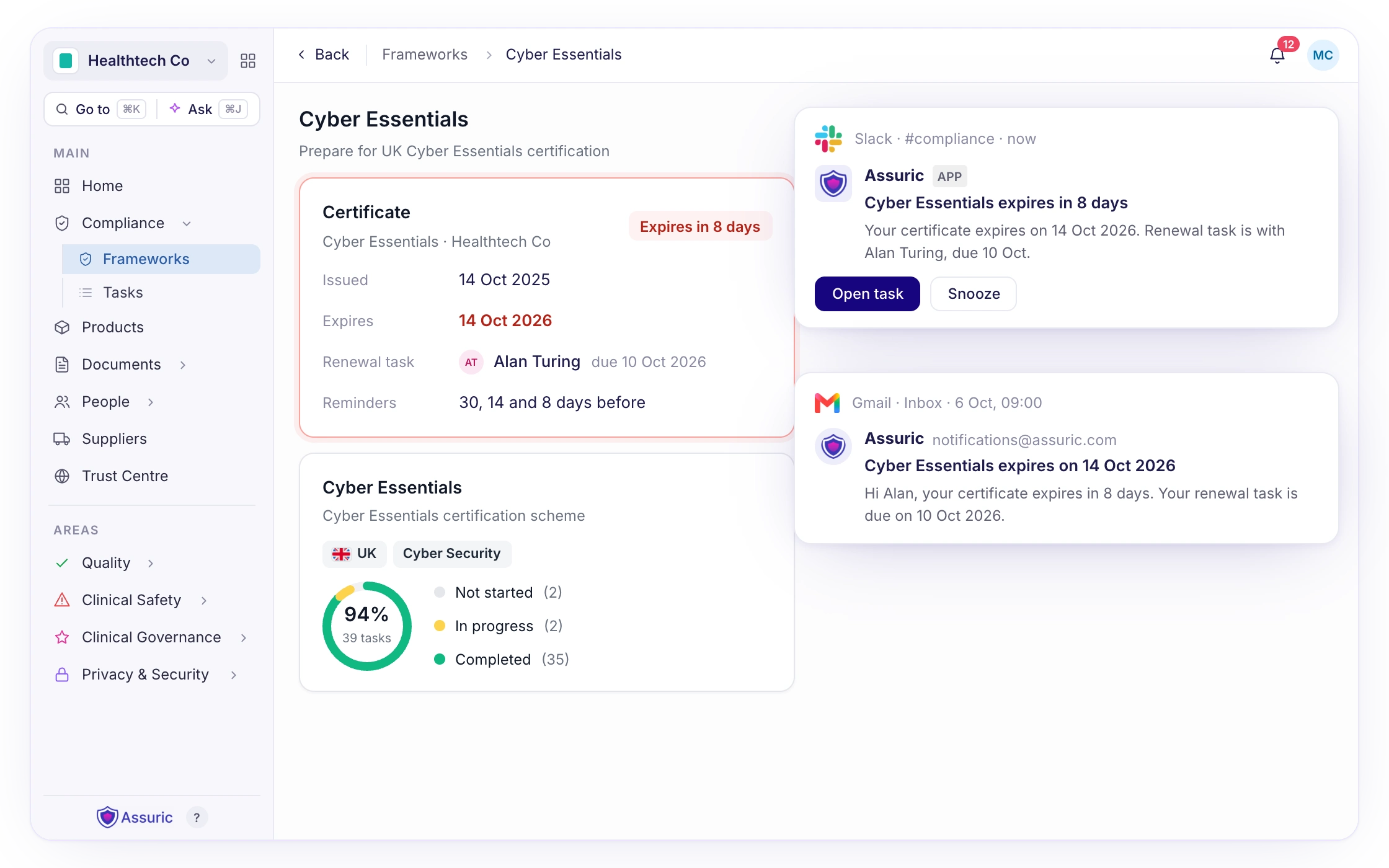Click the Frameworks shield icon
The image size is (1389, 868).
[86, 259]
